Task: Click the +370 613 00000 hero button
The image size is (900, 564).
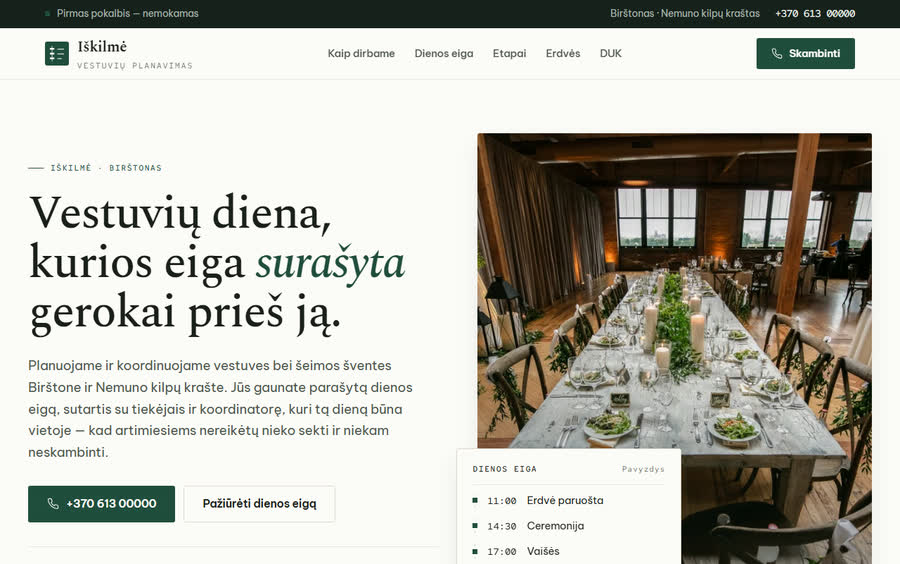Action: (x=102, y=504)
